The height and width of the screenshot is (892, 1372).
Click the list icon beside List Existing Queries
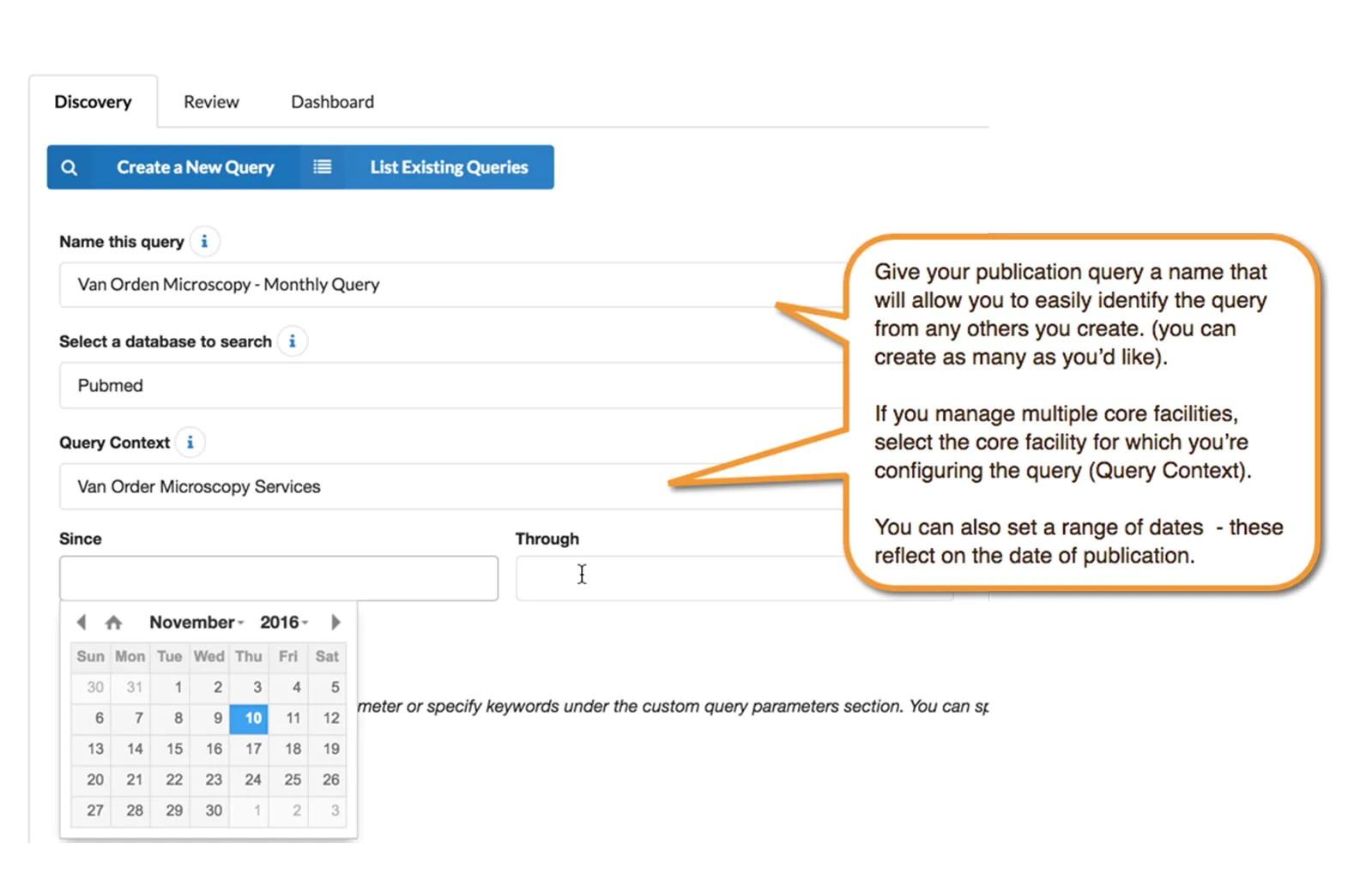(x=322, y=167)
